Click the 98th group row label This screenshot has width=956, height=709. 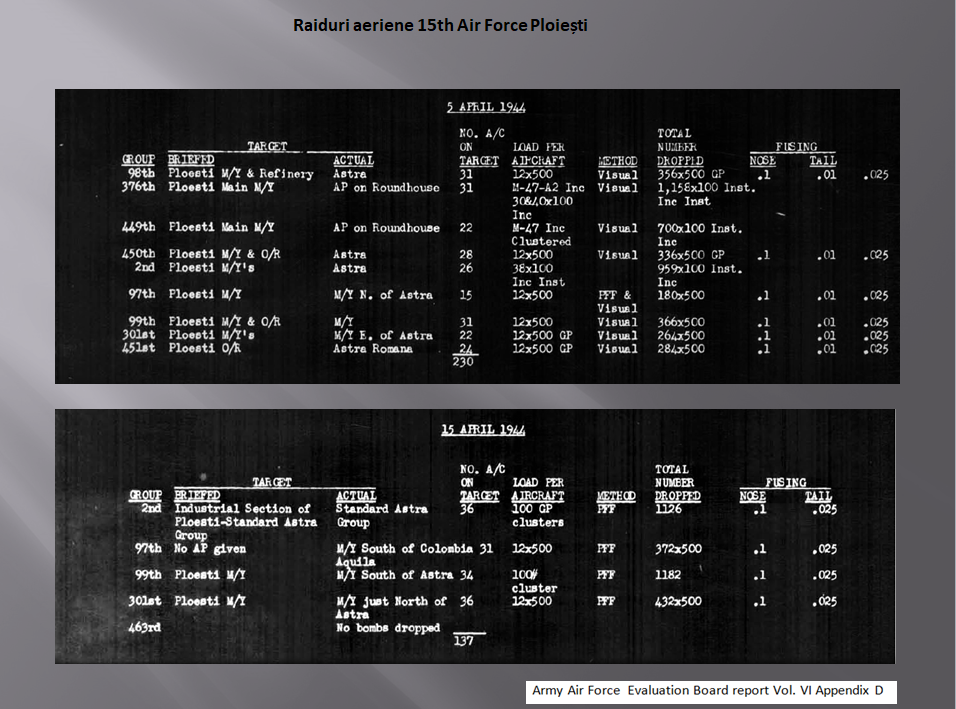[x=141, y=174]
